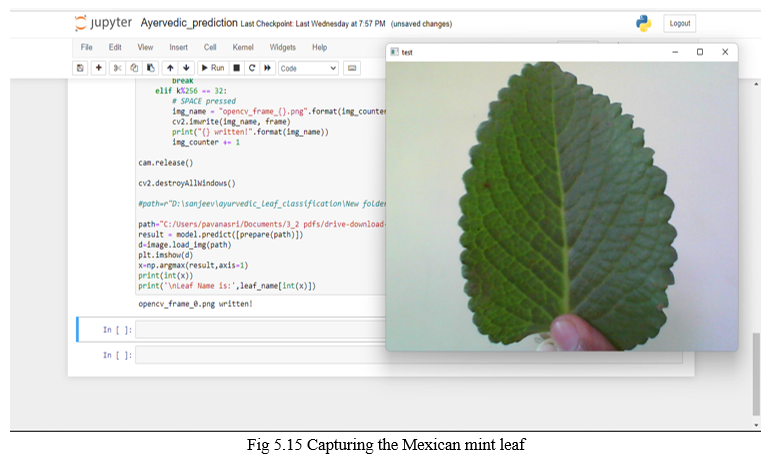
Task: Click the d=image.load_img(path) line
Action: click(x=184, y=245)
